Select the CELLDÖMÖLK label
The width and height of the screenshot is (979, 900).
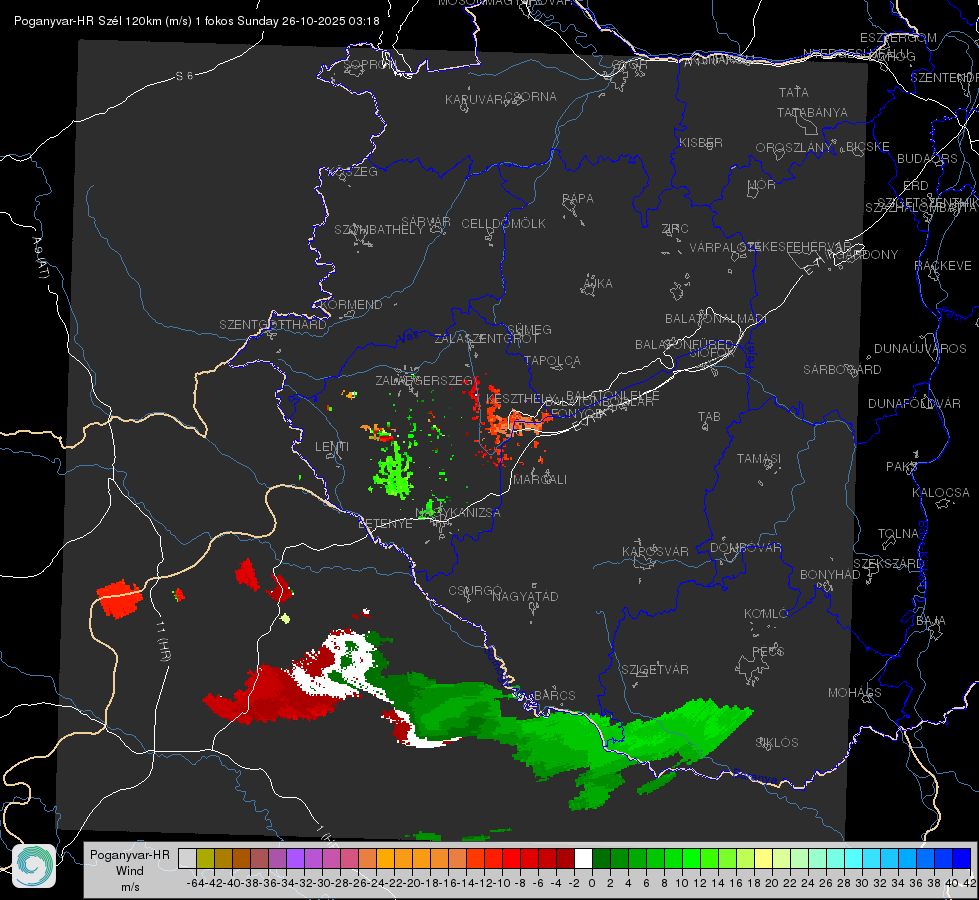(504, 224)
